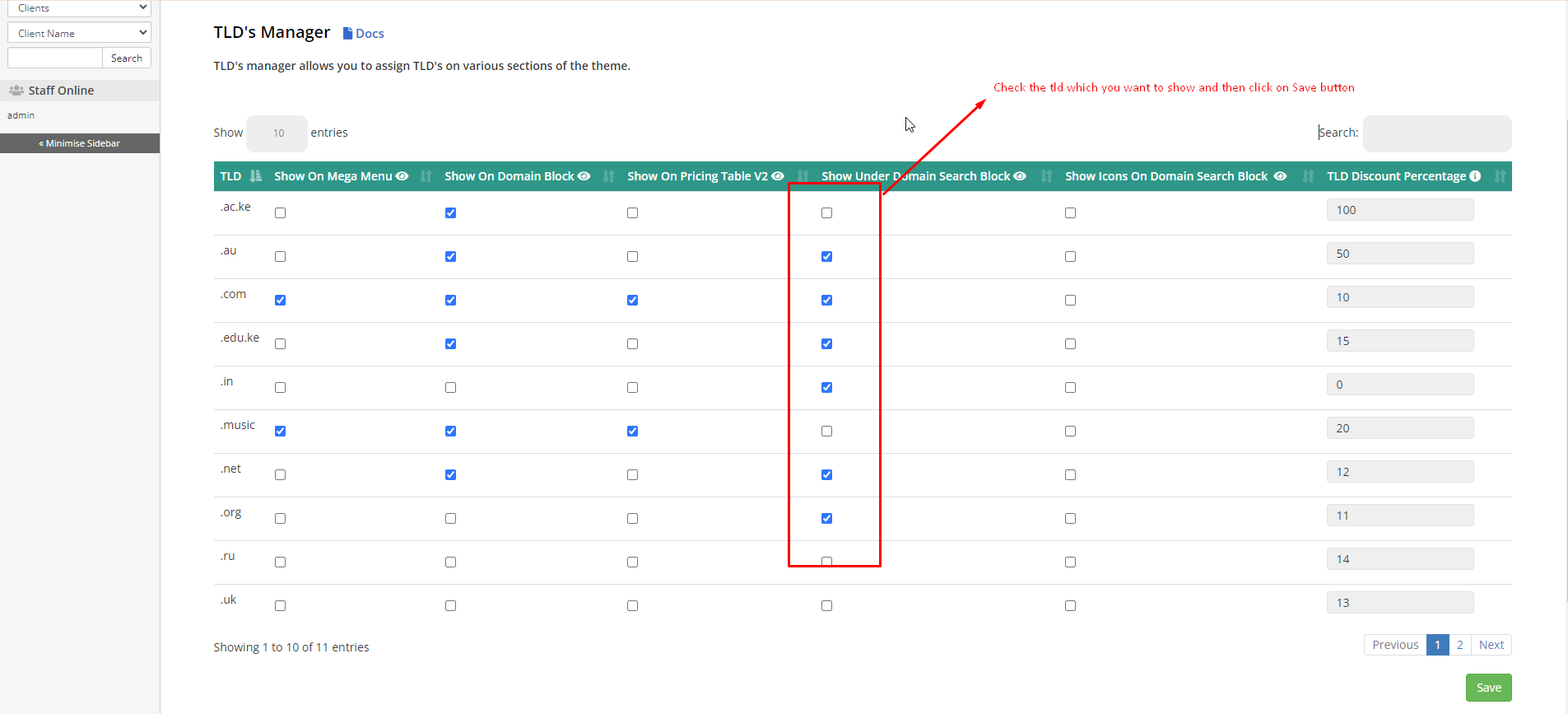The image size is (1568, 714).
Task: Uncheck Show On Pricing Table V2 for .com
Action: pos(632,301)
